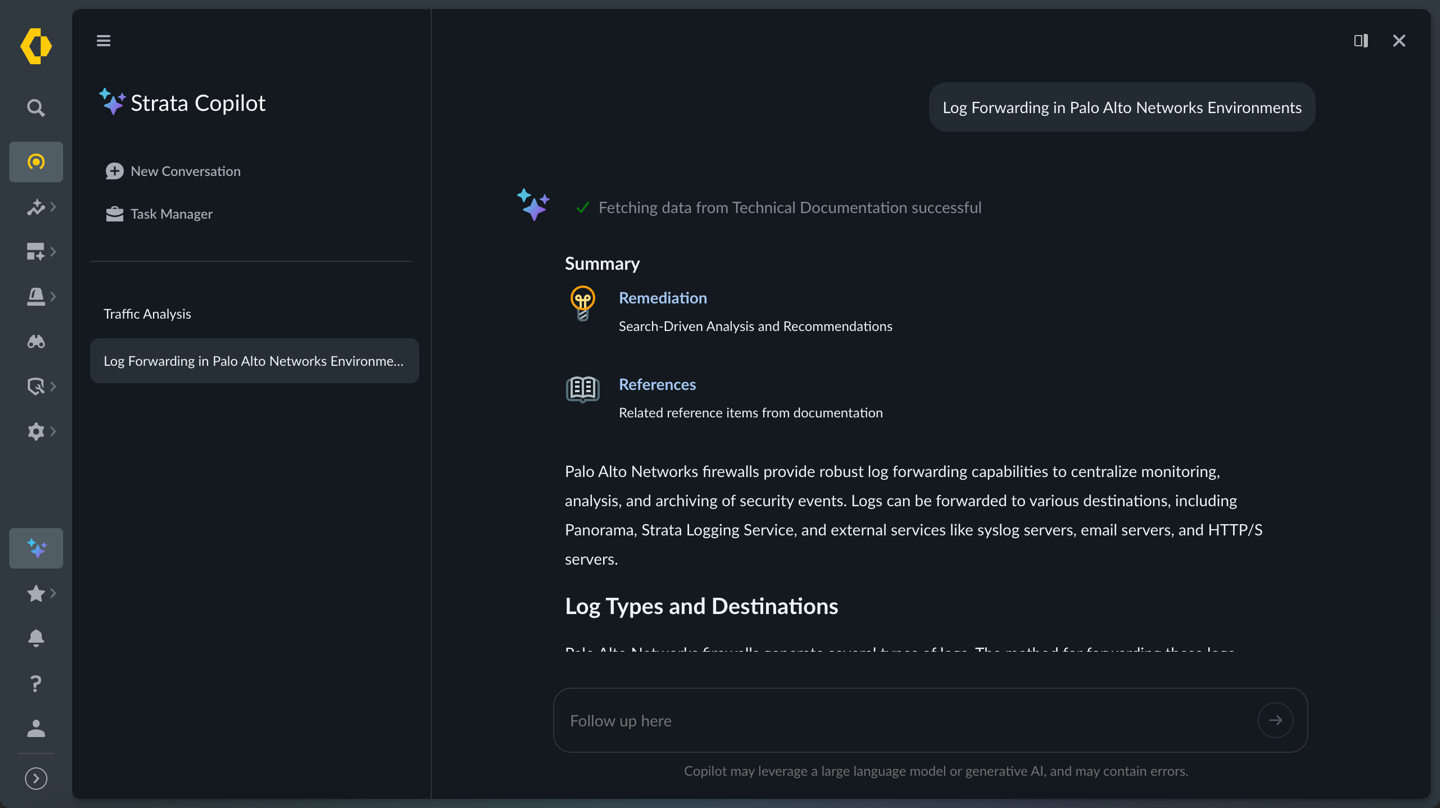This screenshot has height=808, width=1440.
Task: Open the Strata Copilot sparkle sidebar icon
Action: [36, 548]
